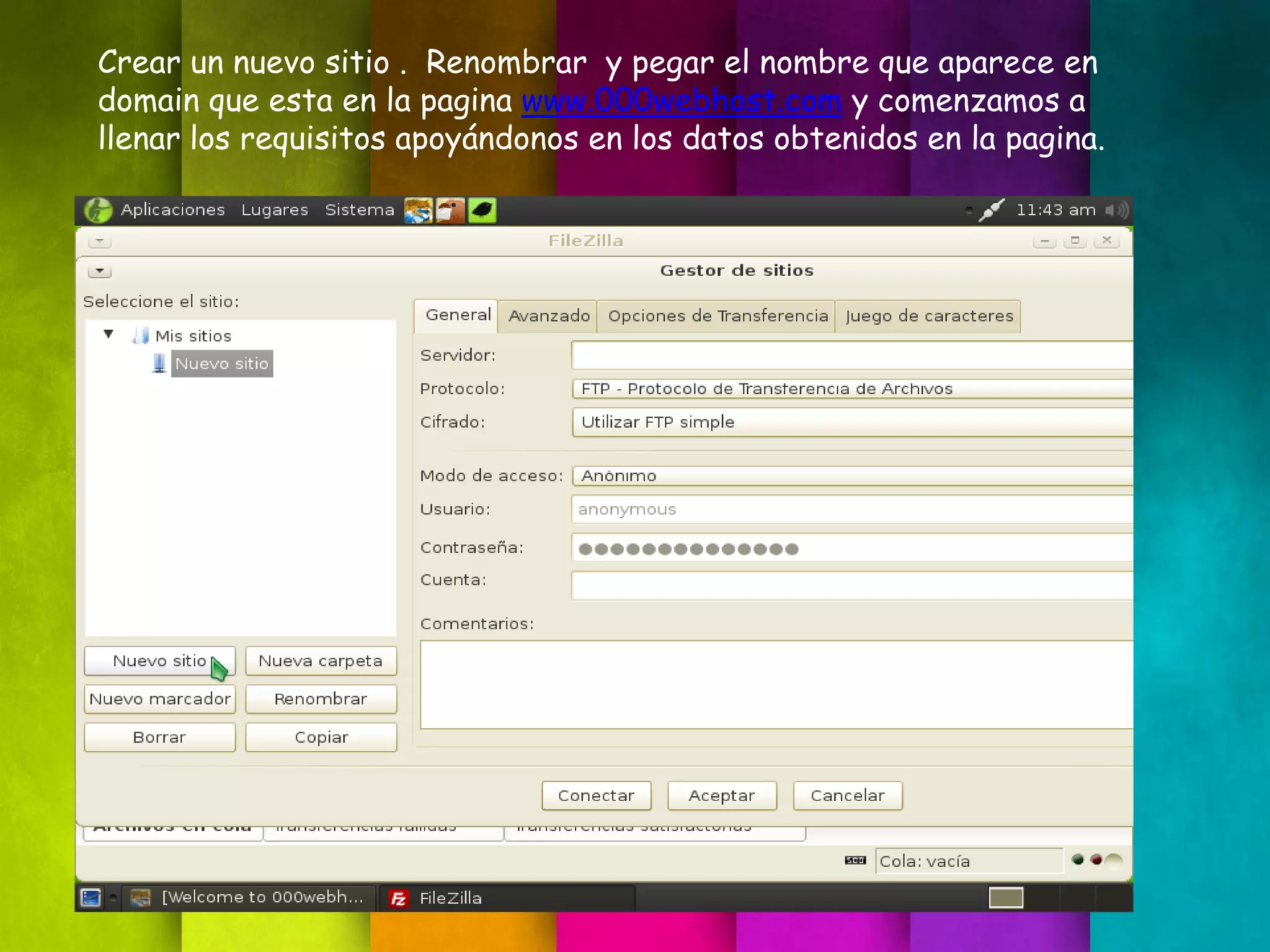
Task: Click the Cuenta input field
Action: (852, 586)
